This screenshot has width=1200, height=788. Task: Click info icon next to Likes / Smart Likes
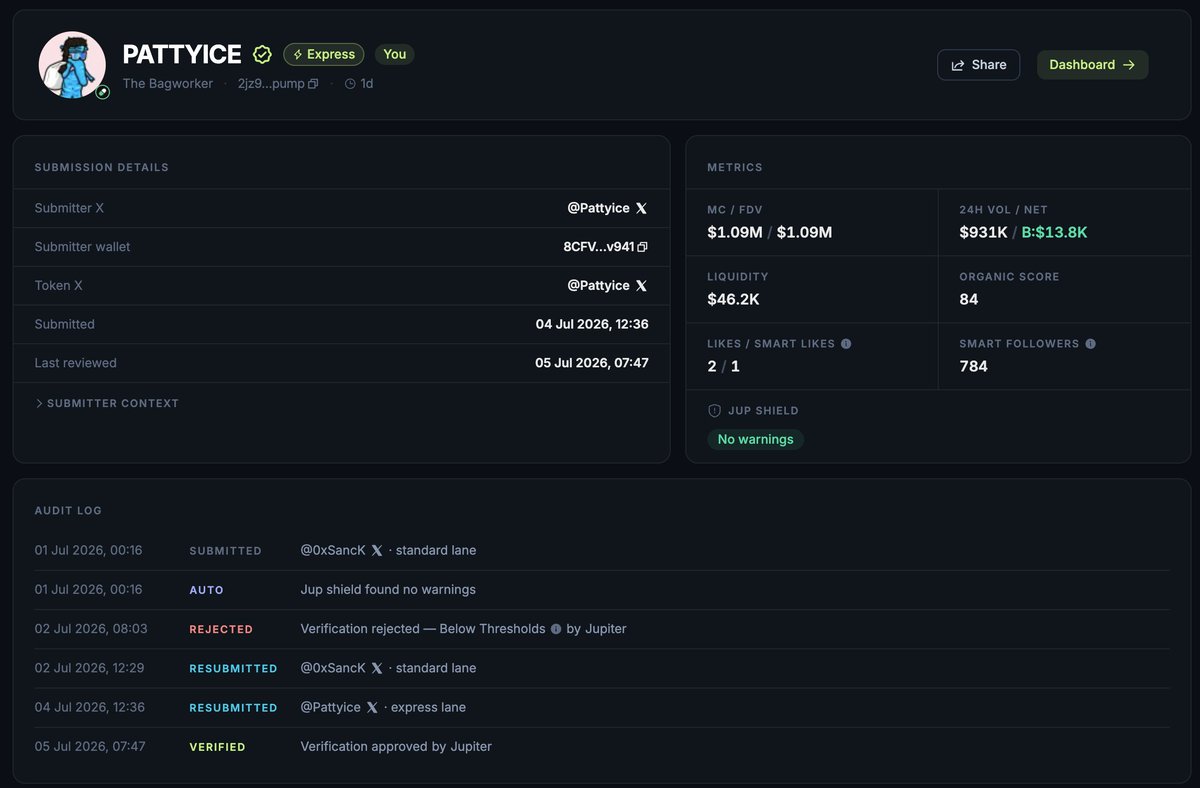point(846,343)
